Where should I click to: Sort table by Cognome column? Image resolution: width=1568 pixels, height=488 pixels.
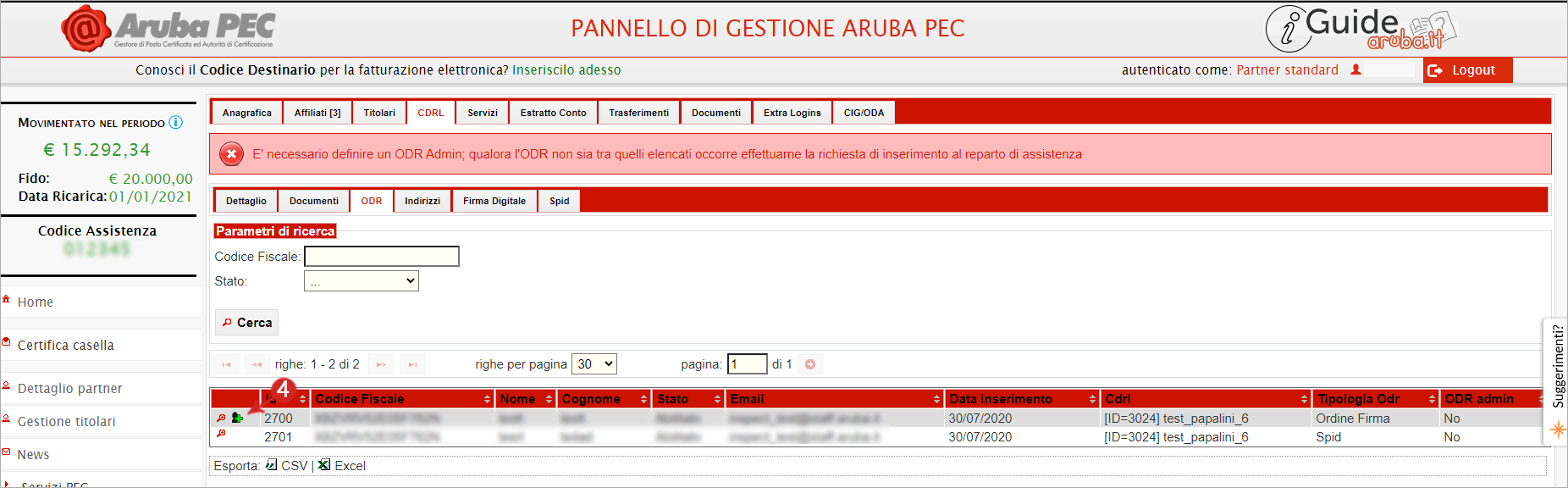[605, 399]
